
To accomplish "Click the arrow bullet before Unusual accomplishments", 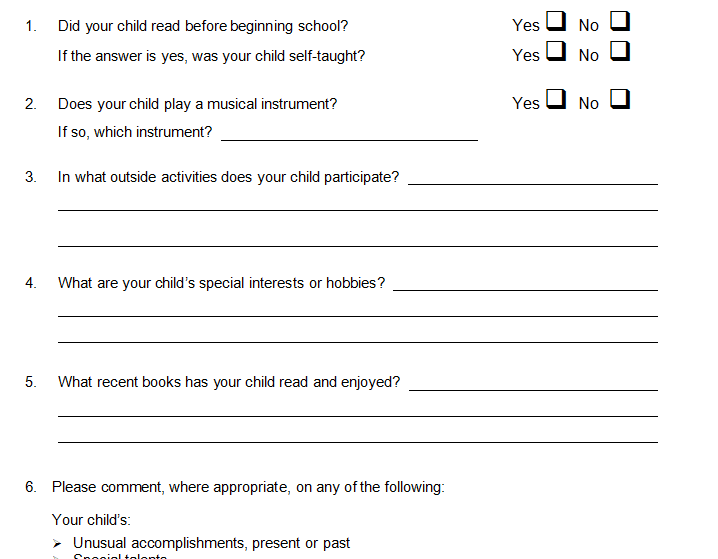I will pyautogui.click(x=57, y=543).
